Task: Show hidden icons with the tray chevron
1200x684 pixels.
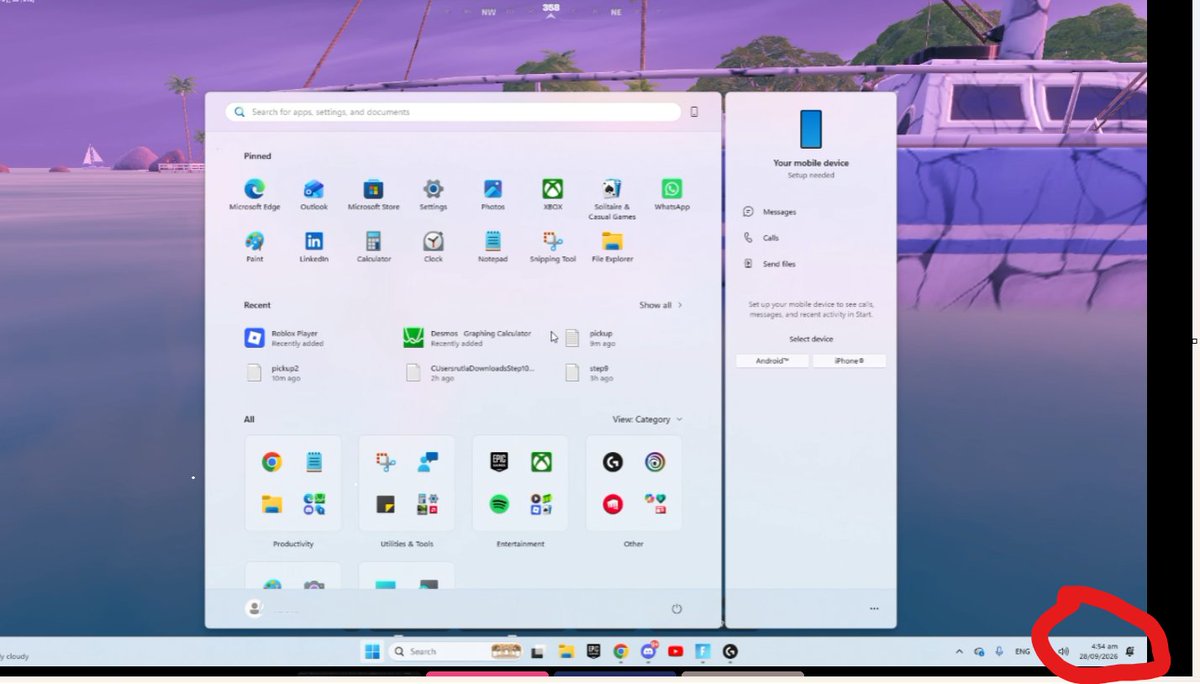Action: (959, 652)
